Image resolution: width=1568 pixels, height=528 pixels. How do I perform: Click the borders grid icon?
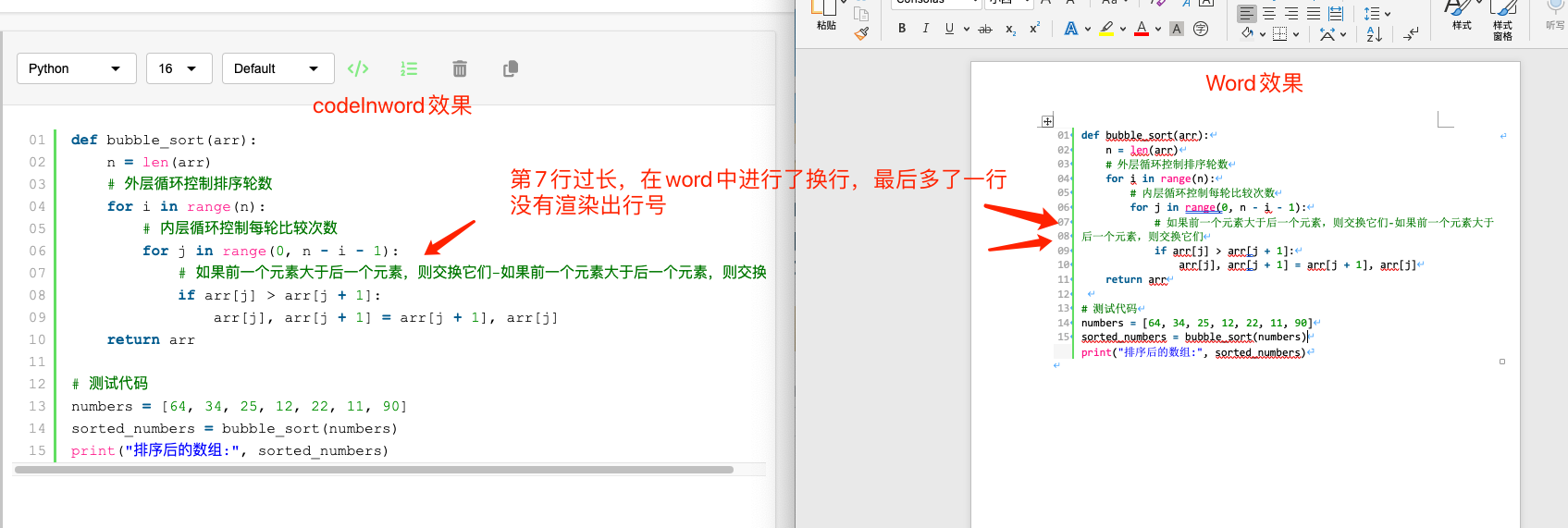coord(1279,34)
